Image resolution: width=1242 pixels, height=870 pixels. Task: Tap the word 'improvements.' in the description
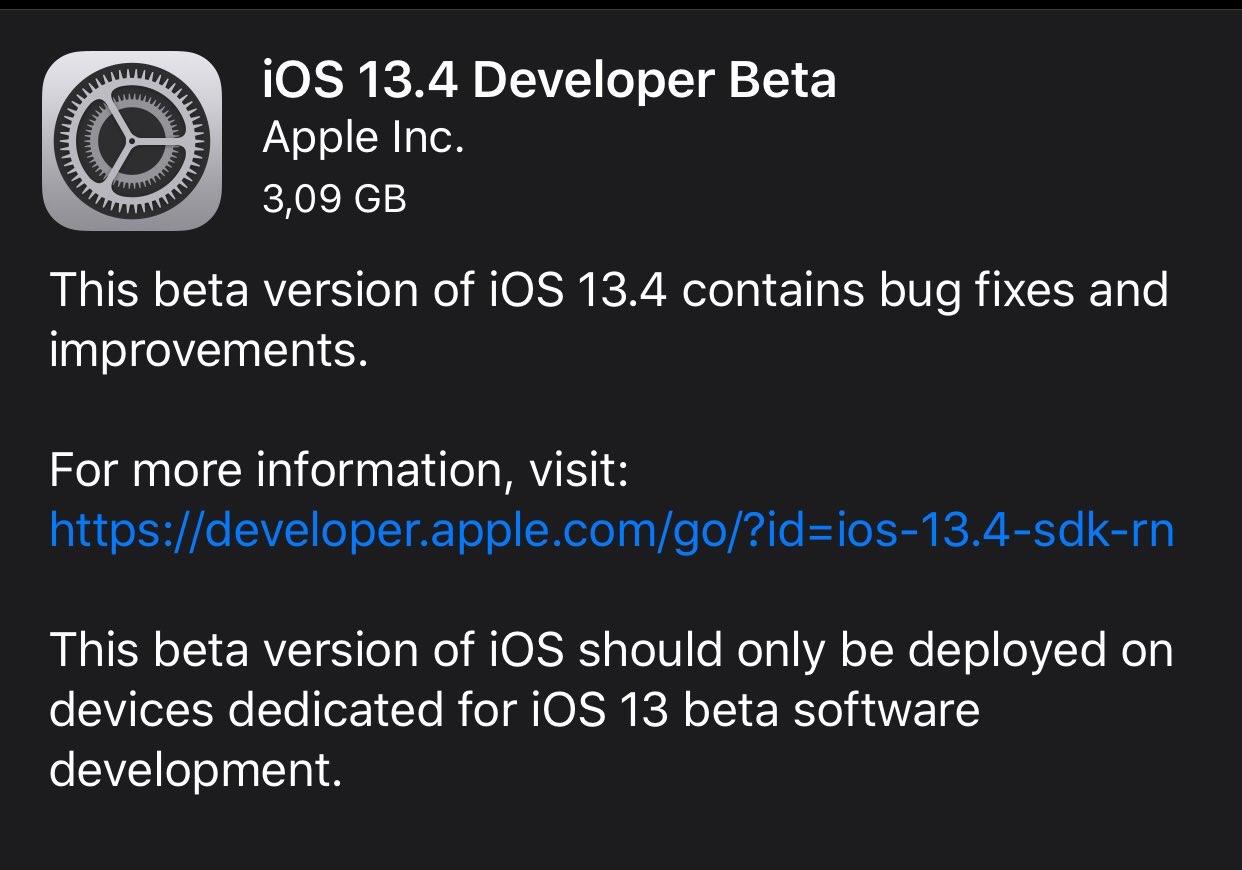click(x=209, y=351)
